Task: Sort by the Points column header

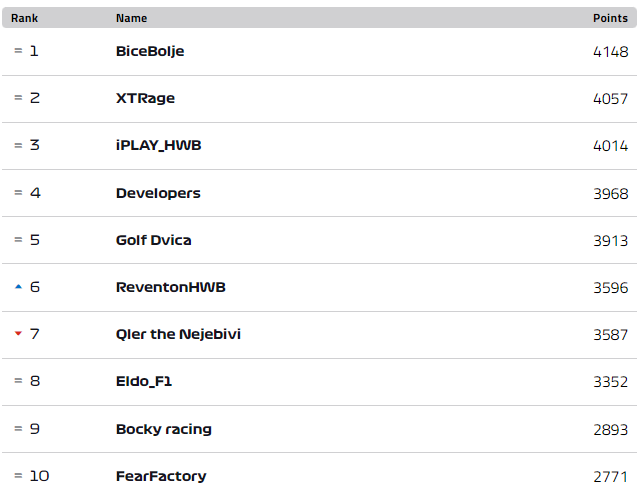Action: click(x=610, y=18)
